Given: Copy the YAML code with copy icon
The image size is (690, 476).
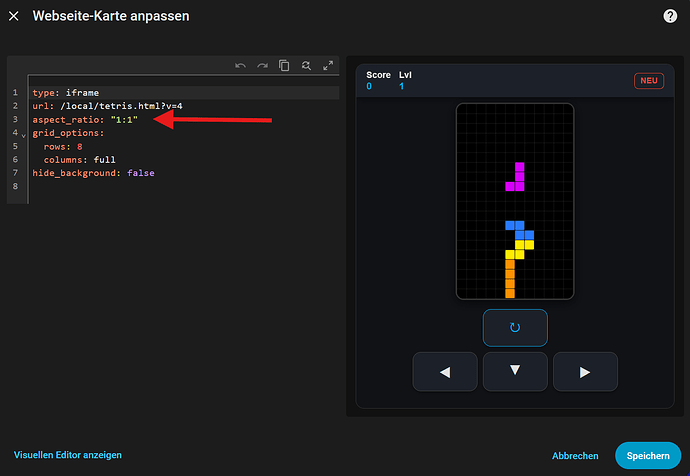Looking at the screenshot, I should pyautogui.click(x=284, y=66).
